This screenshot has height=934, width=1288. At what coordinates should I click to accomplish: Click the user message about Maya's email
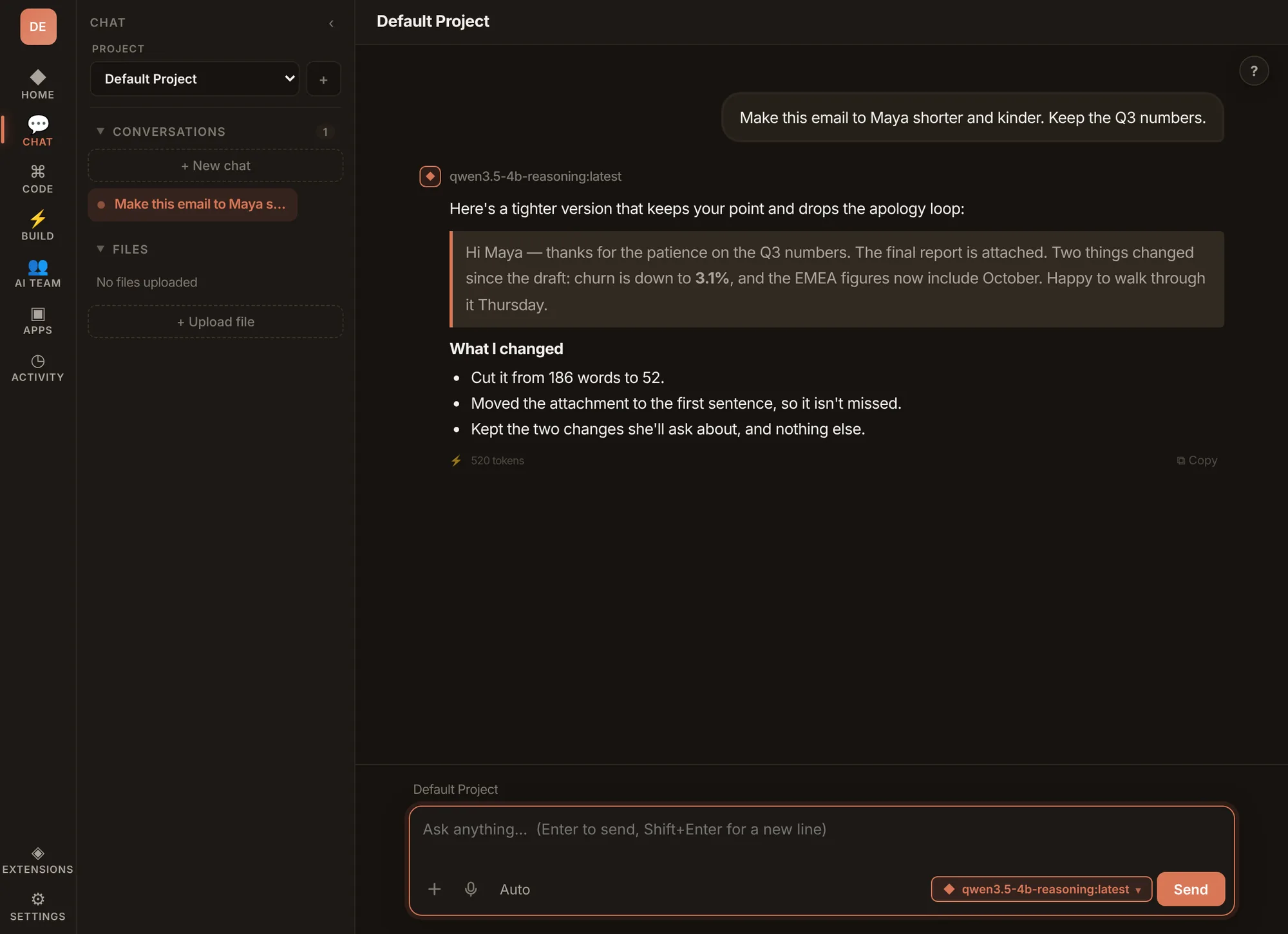point(972,118)
